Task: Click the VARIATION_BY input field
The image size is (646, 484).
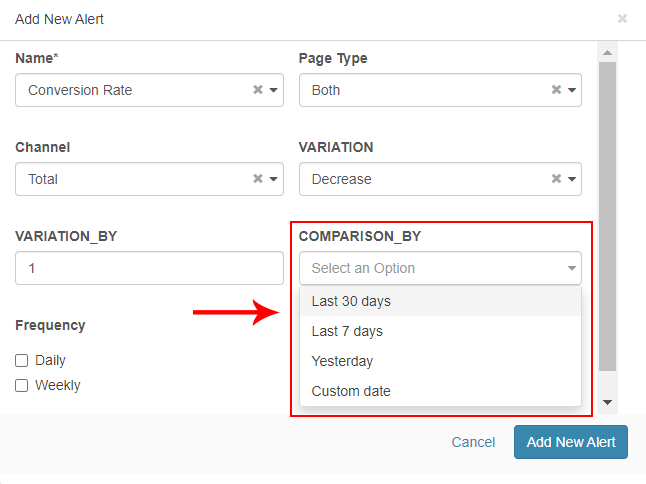Action: pos(149,268)
